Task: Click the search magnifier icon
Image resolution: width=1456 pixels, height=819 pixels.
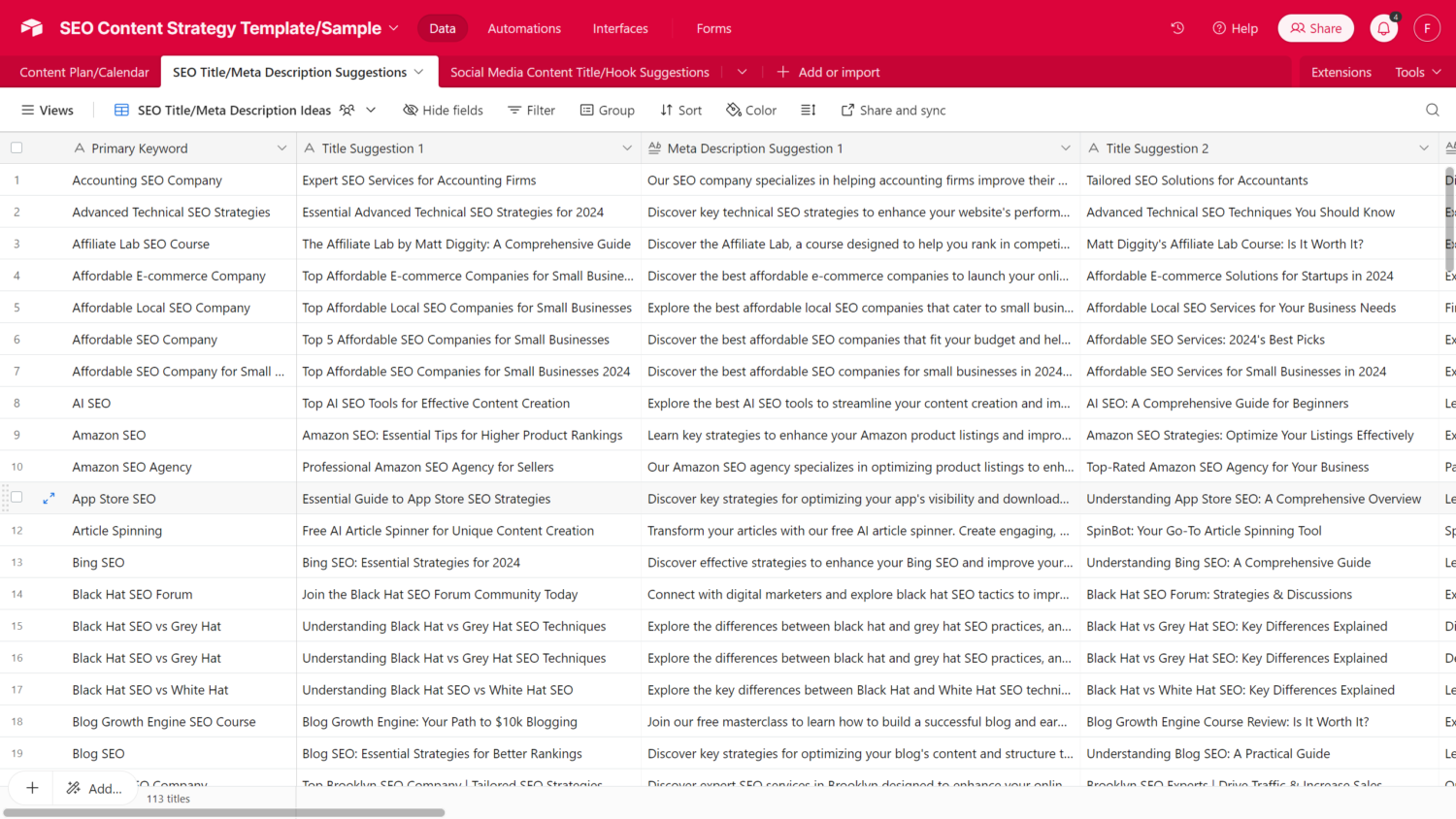Action: pyautogui.click(x=1432, y=111)
